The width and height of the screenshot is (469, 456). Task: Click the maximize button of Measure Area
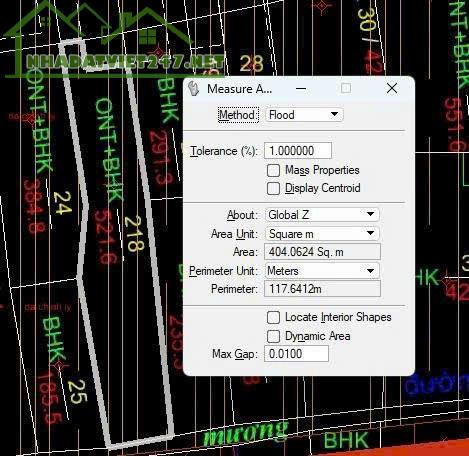(x=346, y=88)
